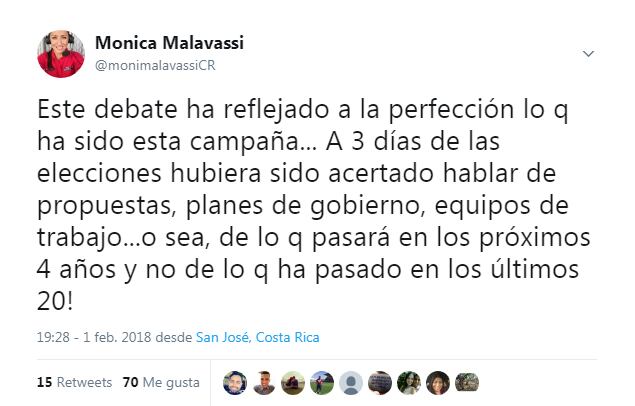Click Monica Malavassi's profile picture
This screenshot has height=406, width=635.
(60, 54)
